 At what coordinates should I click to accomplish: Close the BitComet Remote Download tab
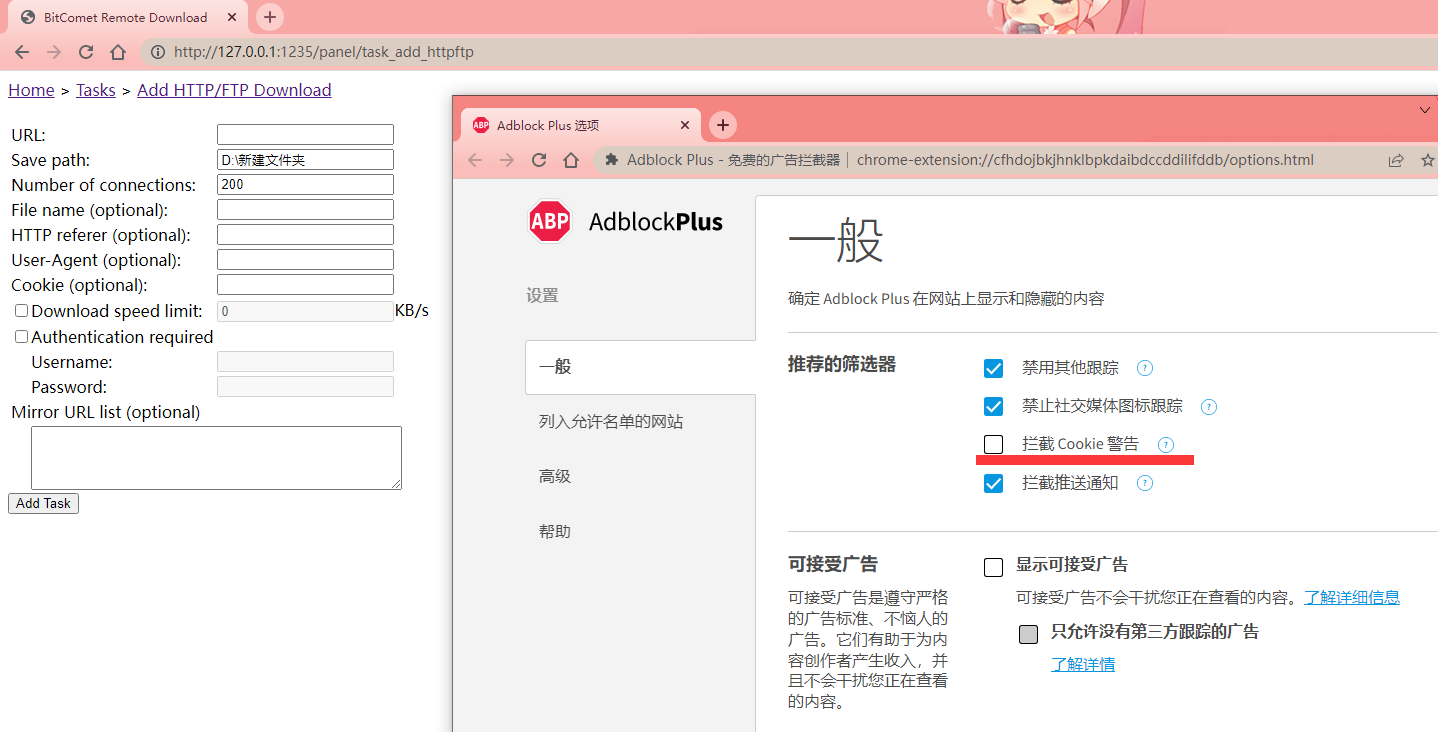[x=232, y=17]
